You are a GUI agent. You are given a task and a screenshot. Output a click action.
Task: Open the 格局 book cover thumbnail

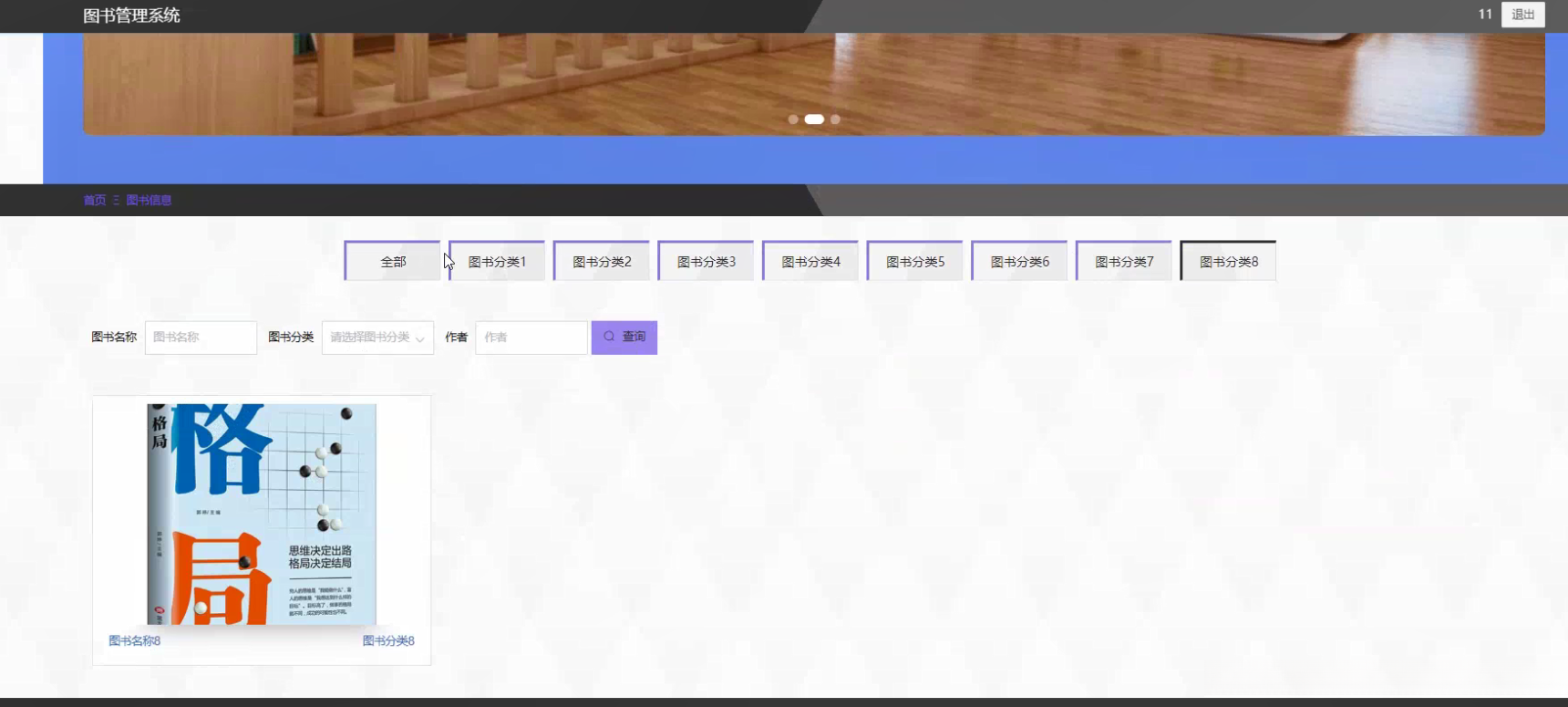tap(262, 515)
